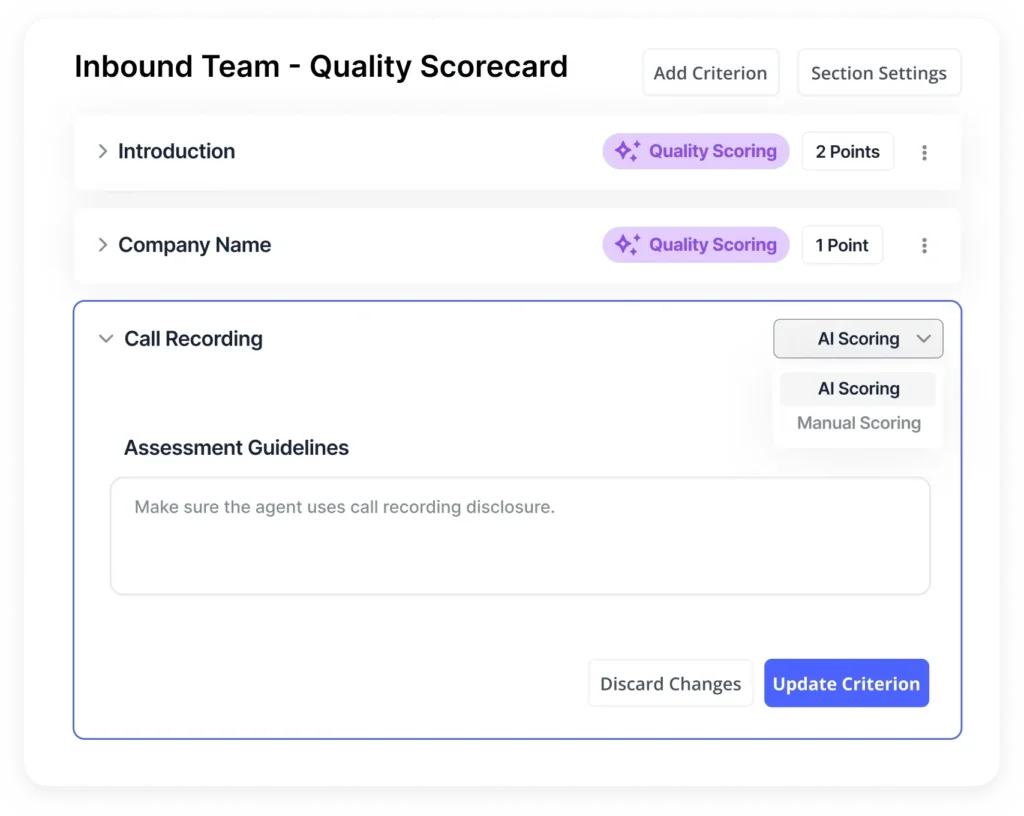Open the AI Scoring dropdown

[x=858, y=338]
